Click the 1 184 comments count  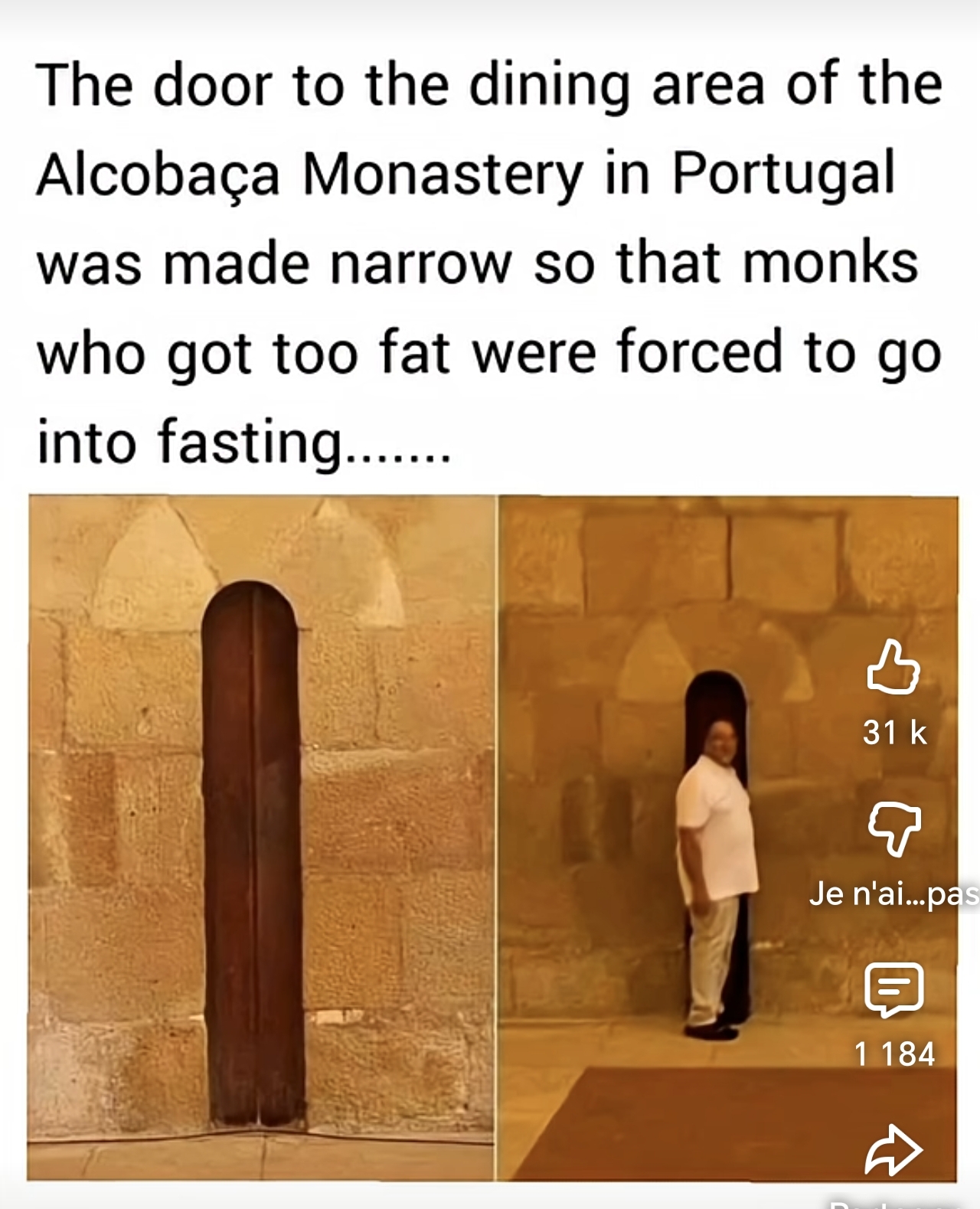coord(894,1054)
